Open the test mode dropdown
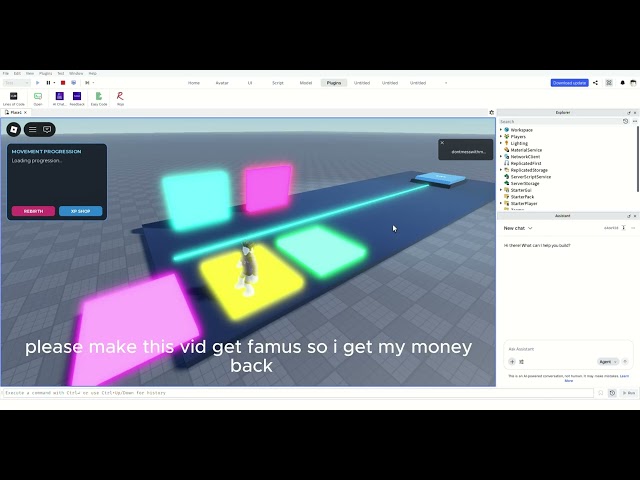The height and width of the screenshot is (480, 640). pyautogui.click(x=17, y=83)
